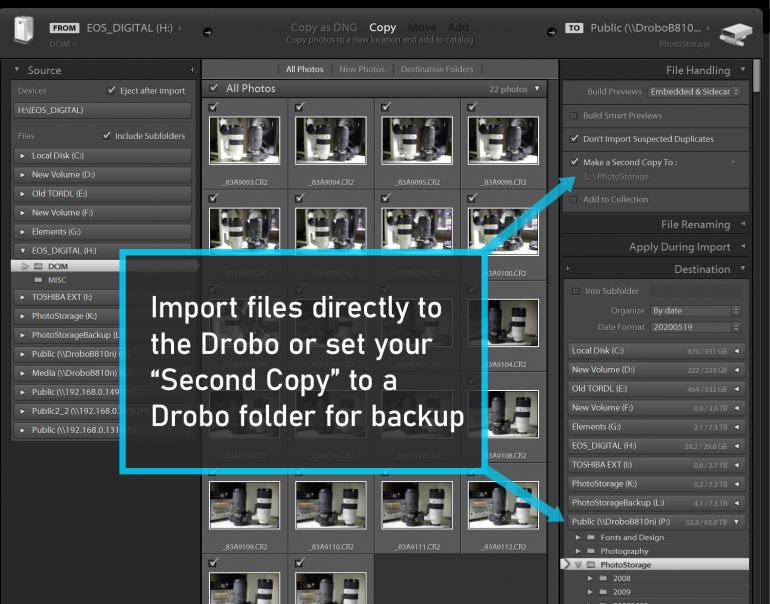This screenshot has height=604, width=770.
Task: Uncheck the All Photos checkbox
Action: point(213,88)
